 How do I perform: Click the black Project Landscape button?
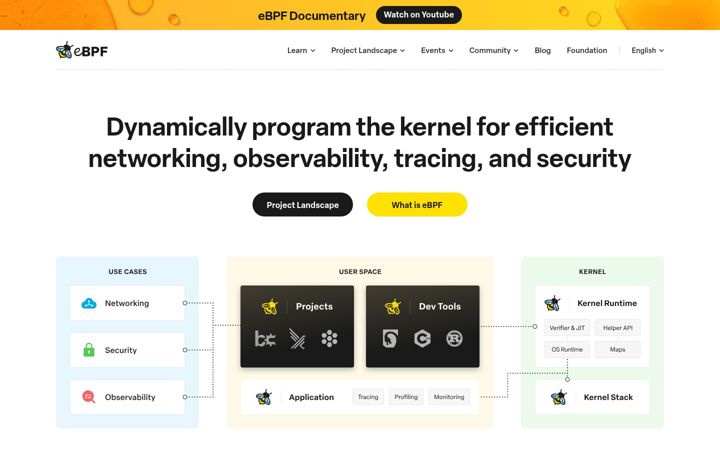click(303, 205)
